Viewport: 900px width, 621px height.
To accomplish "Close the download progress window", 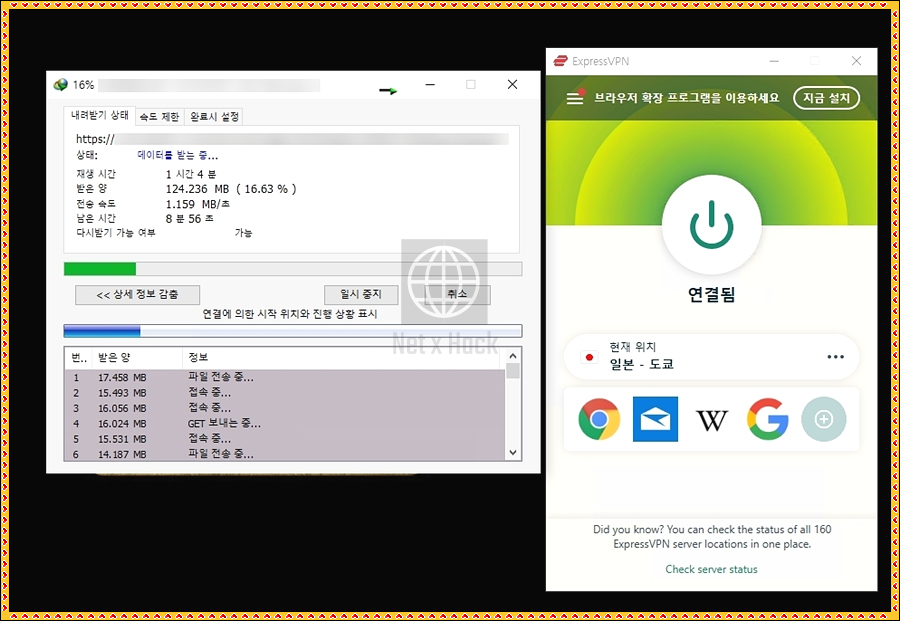I will point(512,84).
